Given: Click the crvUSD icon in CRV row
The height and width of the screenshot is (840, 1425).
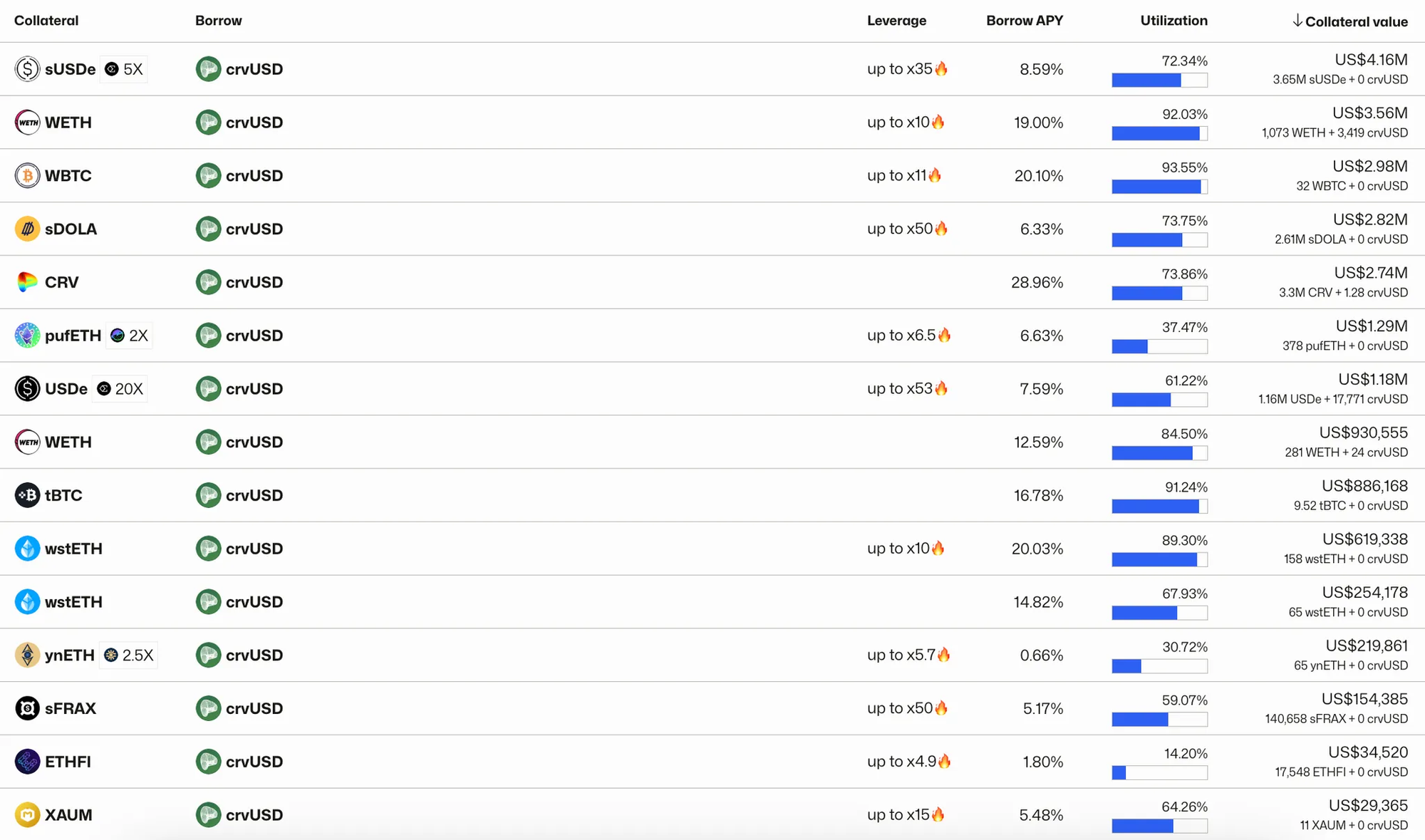Looking at the screenshot, I should click(x=208, y=282).
